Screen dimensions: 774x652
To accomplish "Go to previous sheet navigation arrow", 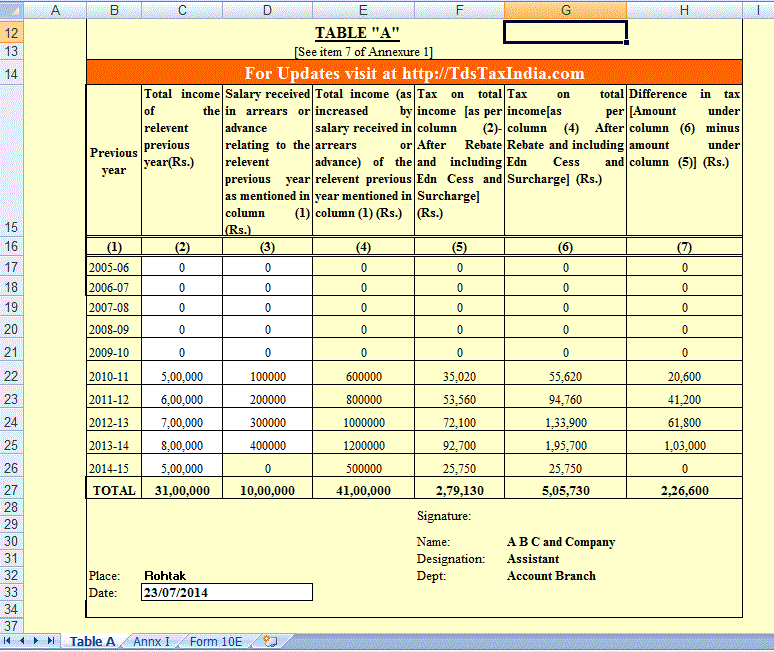I will pyautogui.click(x=22, y=641).
